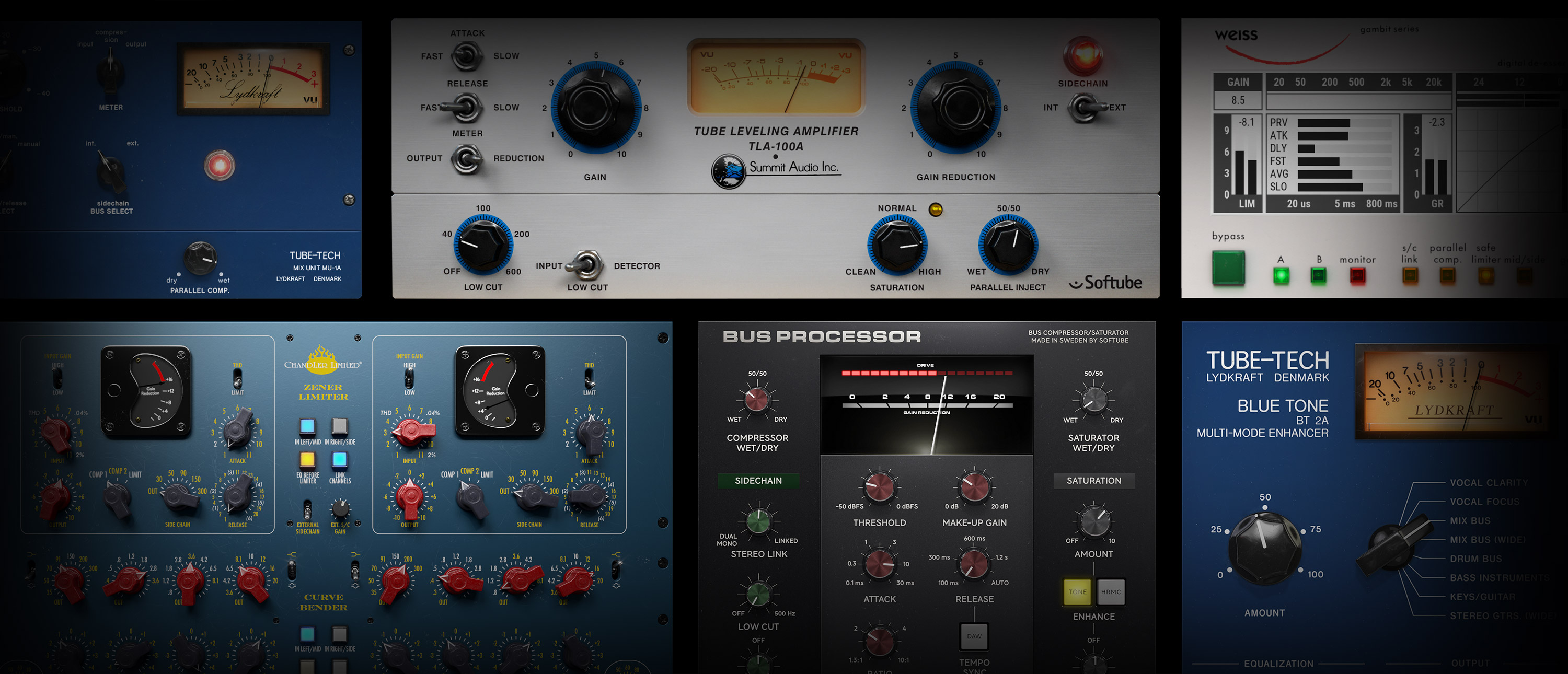Click the red sidechain lamp on TLA-100A
This screenshot has height=674, width=1568.
[x=1083, y=55]
